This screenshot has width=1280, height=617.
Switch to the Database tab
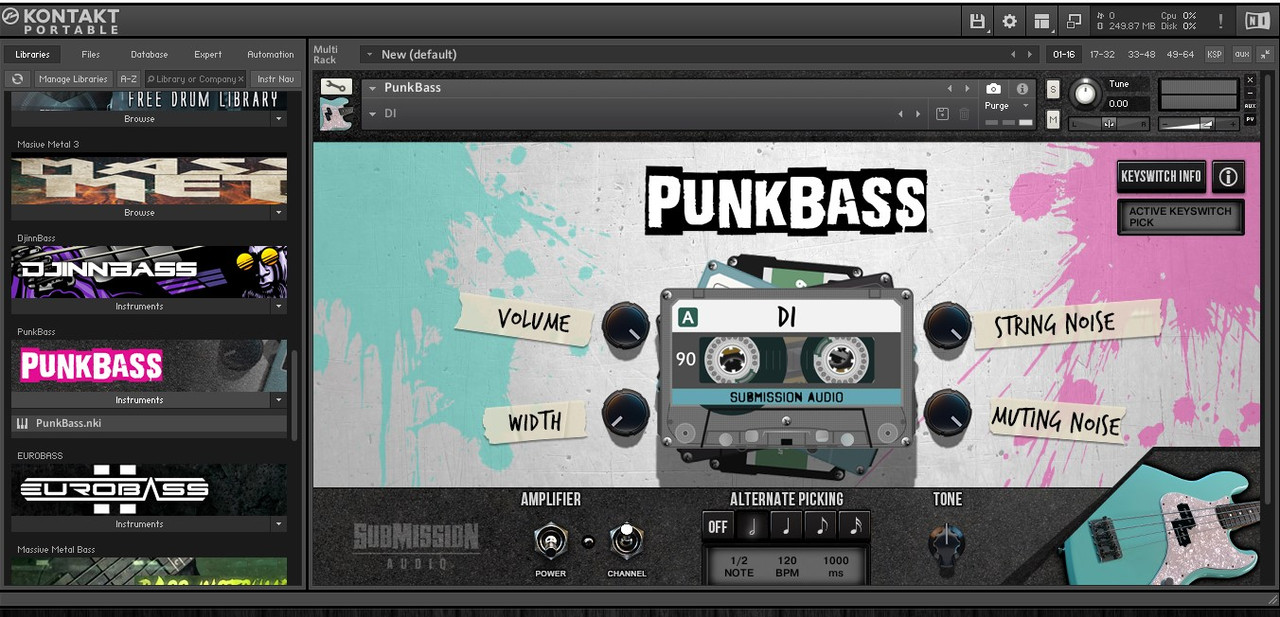pyautogui.click(x=149, y=55)
